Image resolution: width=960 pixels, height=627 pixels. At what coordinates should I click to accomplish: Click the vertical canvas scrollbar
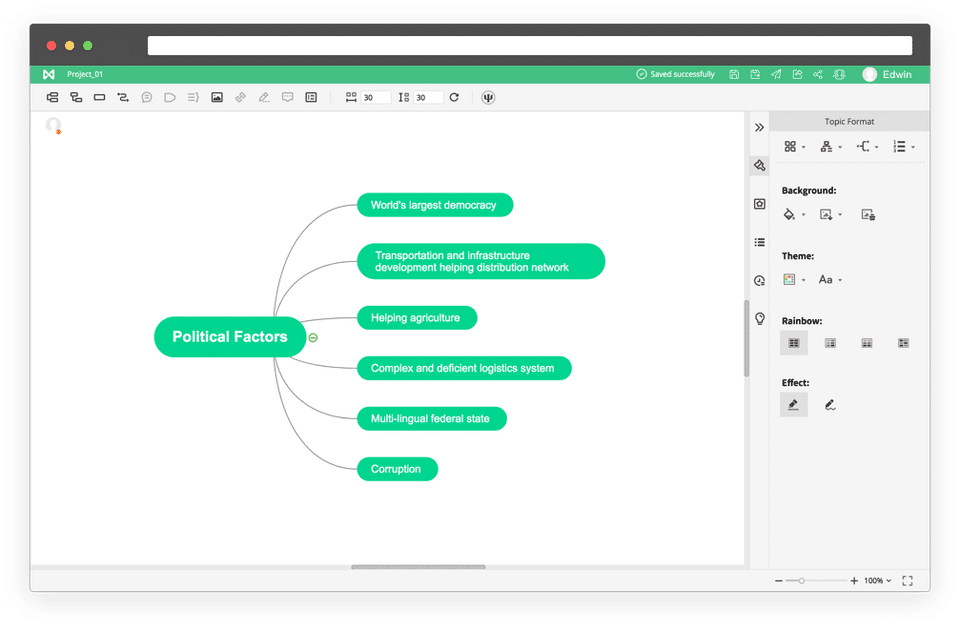(x=747, y=338)
